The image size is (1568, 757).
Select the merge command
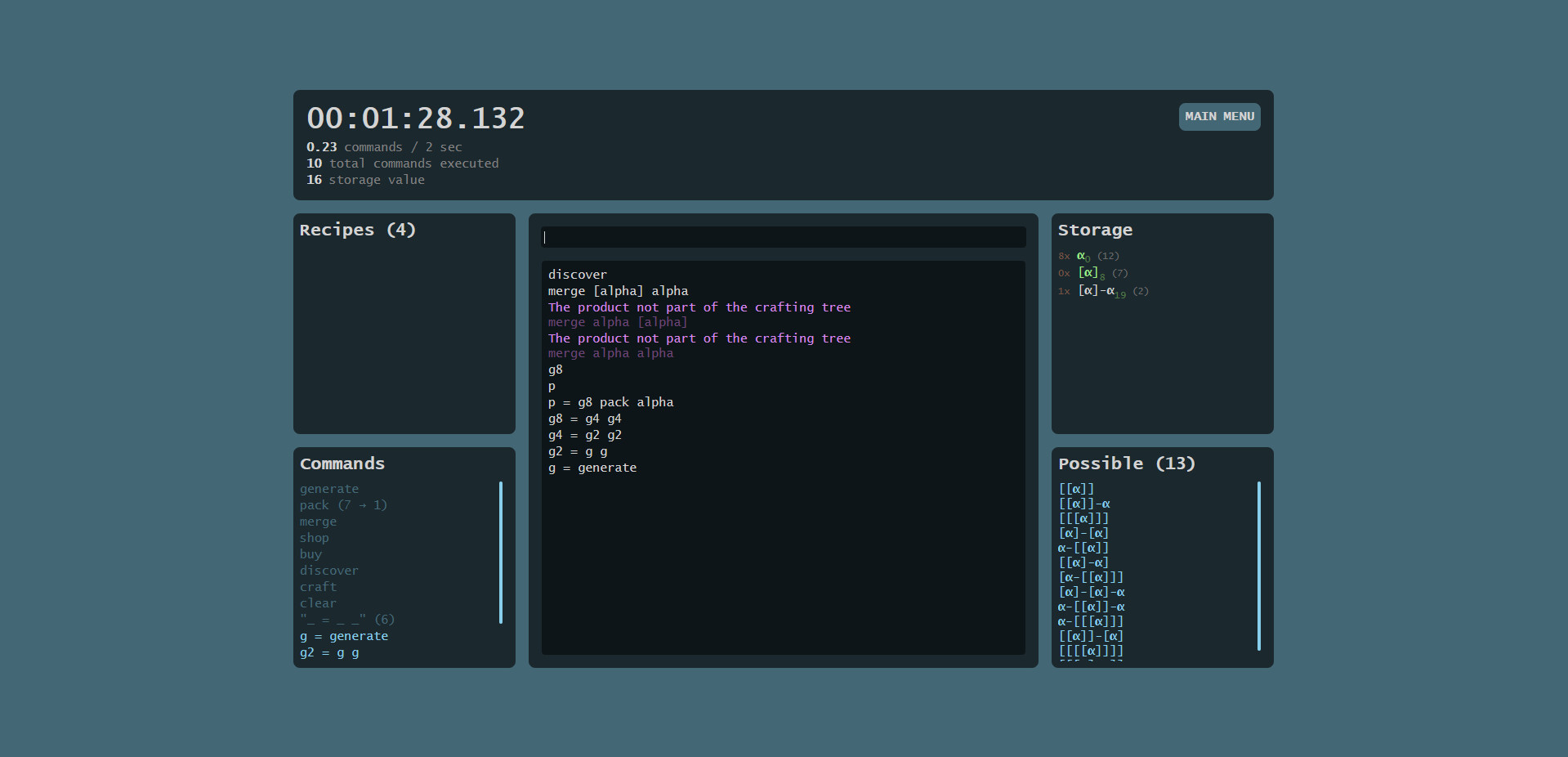tap(318, 522)
